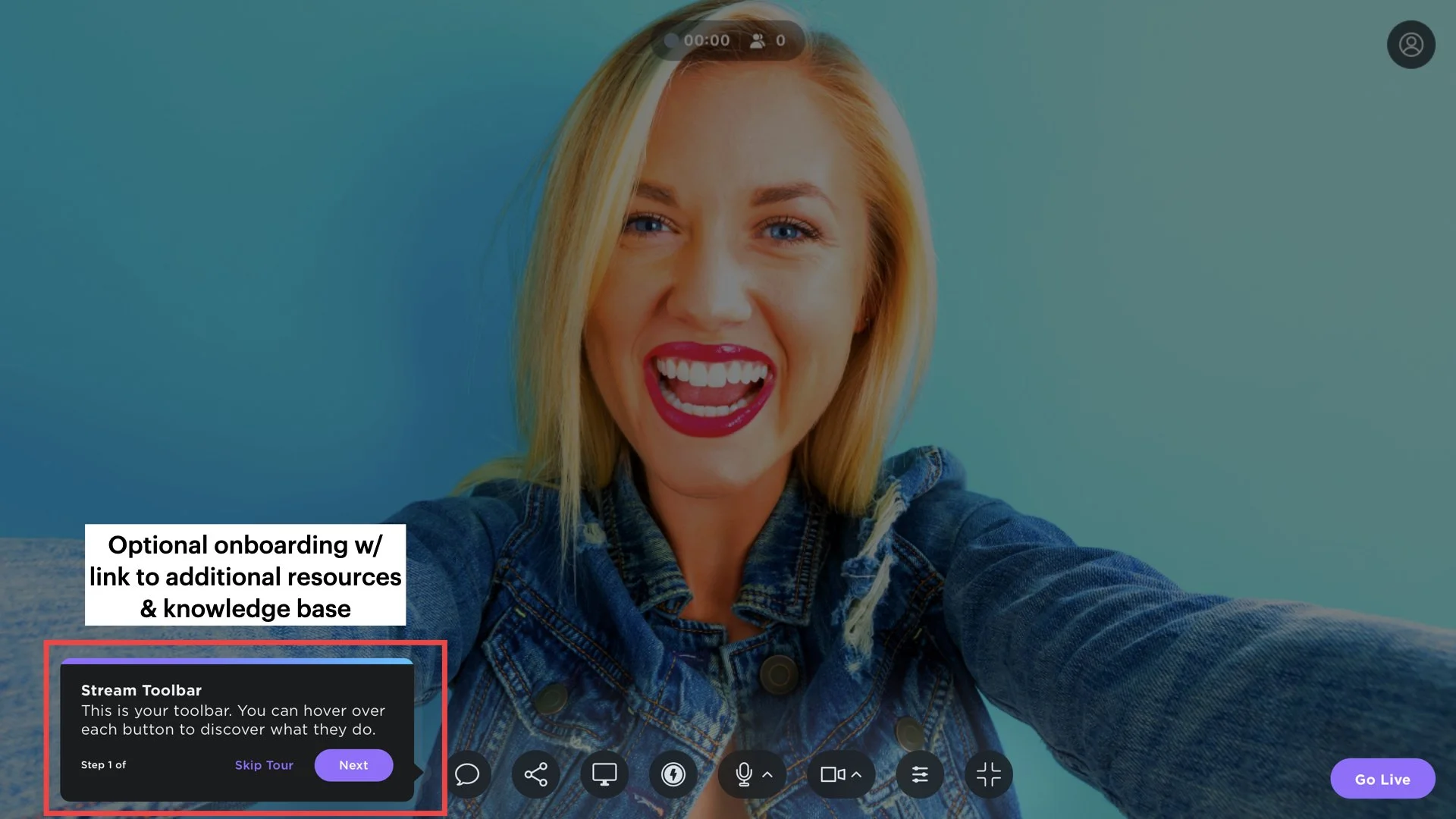
Task: Open the user profile icon
Action: [x=1410, y=45]
